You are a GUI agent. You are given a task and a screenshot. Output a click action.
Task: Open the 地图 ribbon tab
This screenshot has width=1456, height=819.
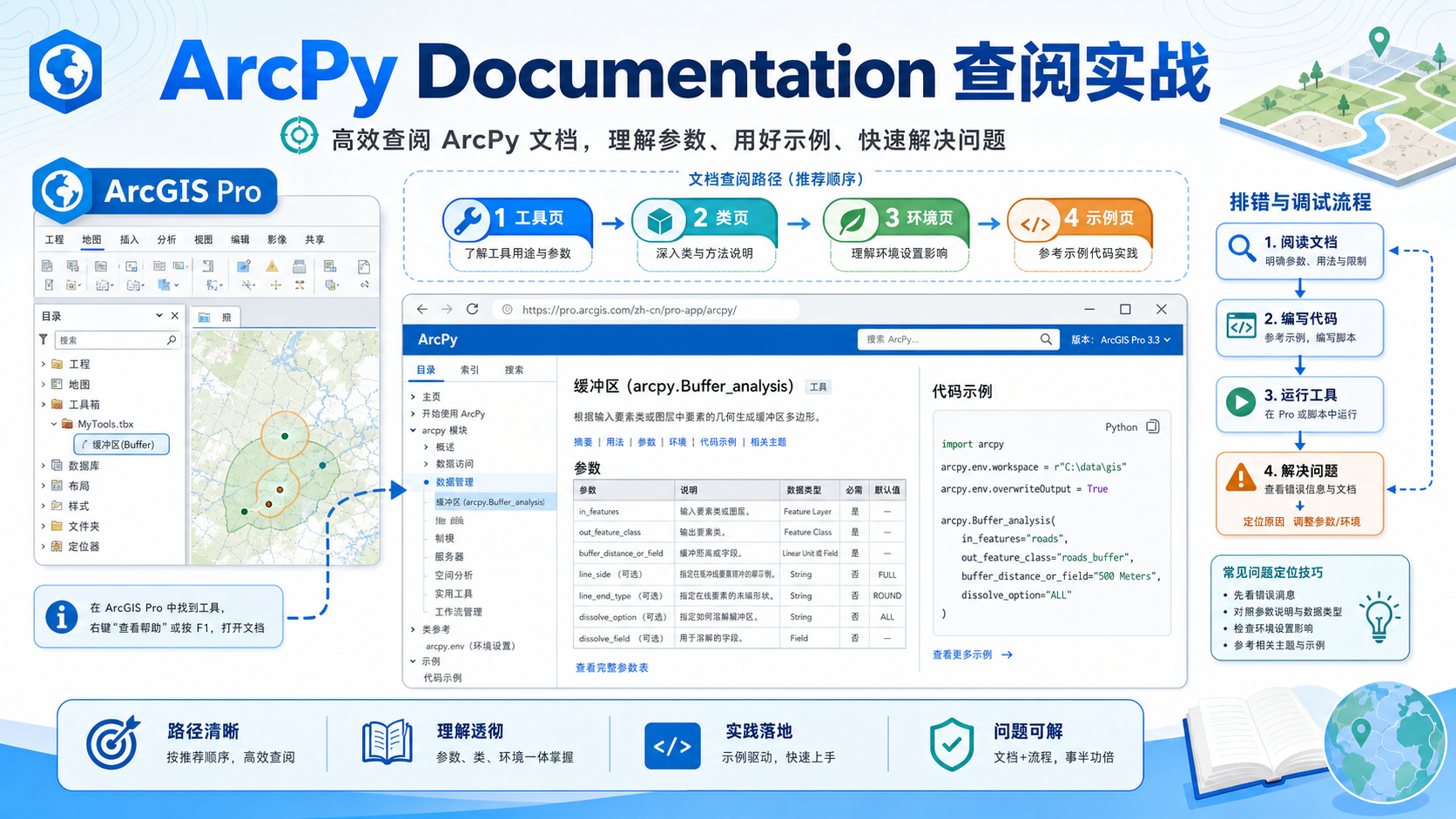pyautogui.click(x=91, y=239)
